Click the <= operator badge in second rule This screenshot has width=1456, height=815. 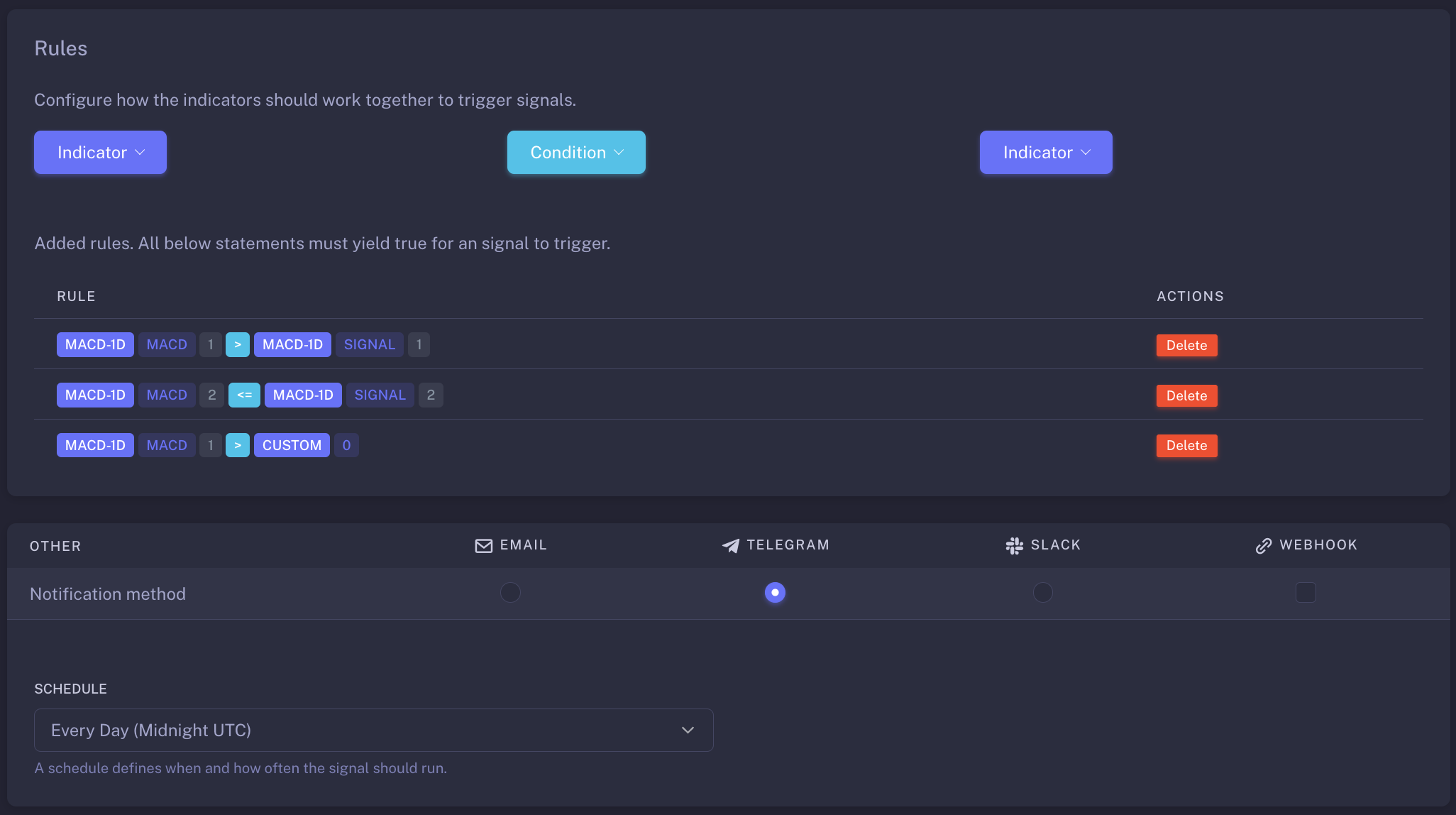(244, 395)
